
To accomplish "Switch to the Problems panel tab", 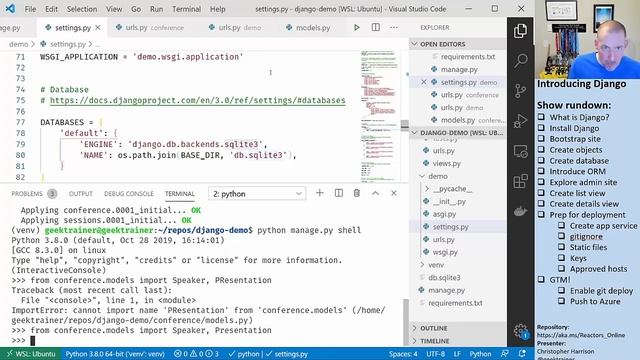I will tap(33, 193).
